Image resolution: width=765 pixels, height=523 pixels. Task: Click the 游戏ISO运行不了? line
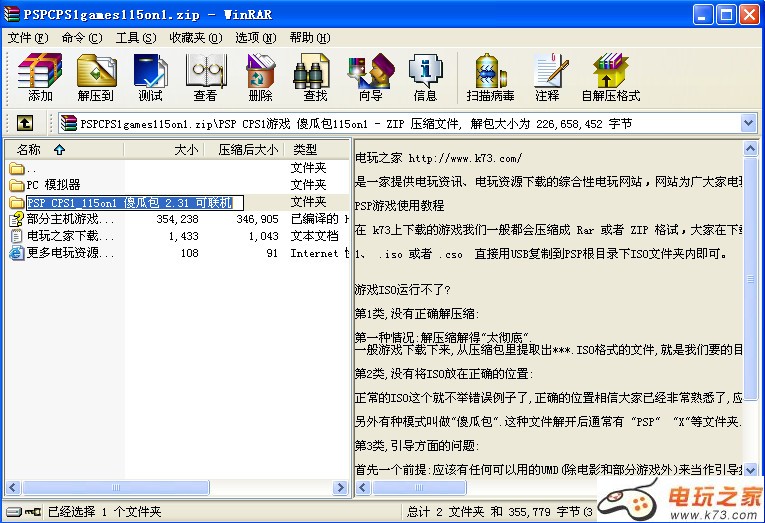click(403, 290)
